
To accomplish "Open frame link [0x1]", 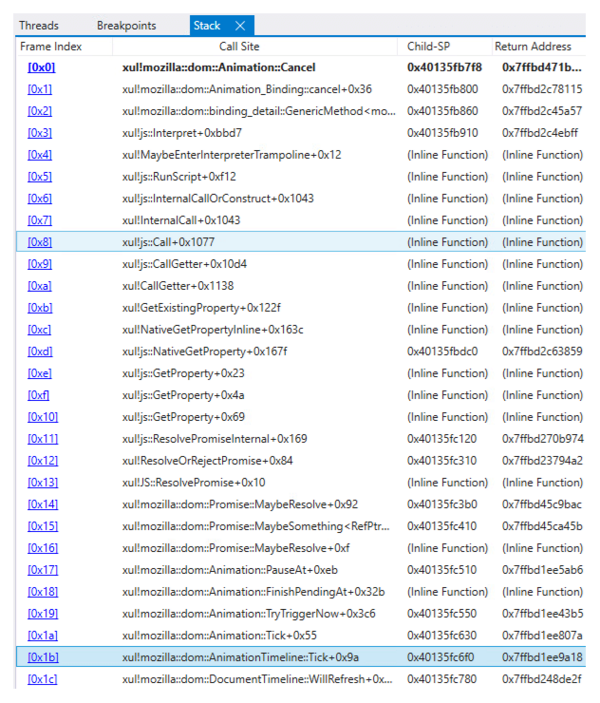I will tap(40, 89).
